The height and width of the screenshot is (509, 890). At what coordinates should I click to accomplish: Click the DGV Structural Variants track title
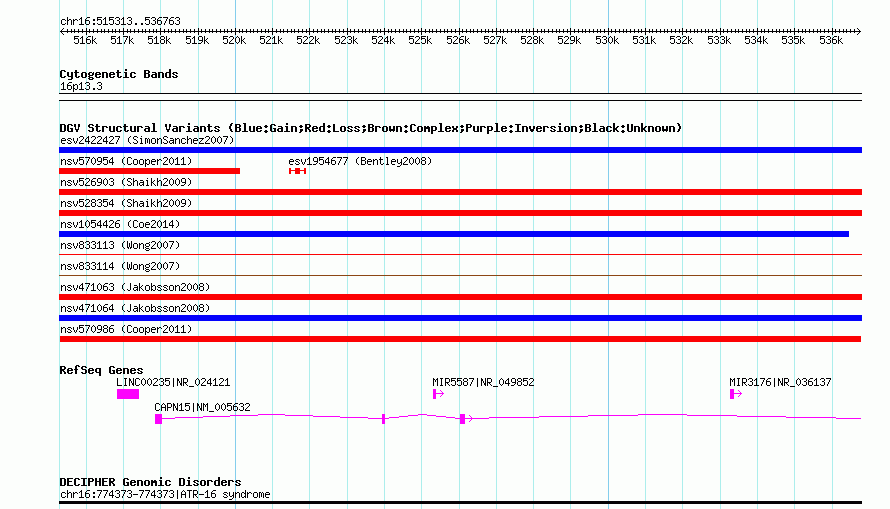click(x=371, y=128)
